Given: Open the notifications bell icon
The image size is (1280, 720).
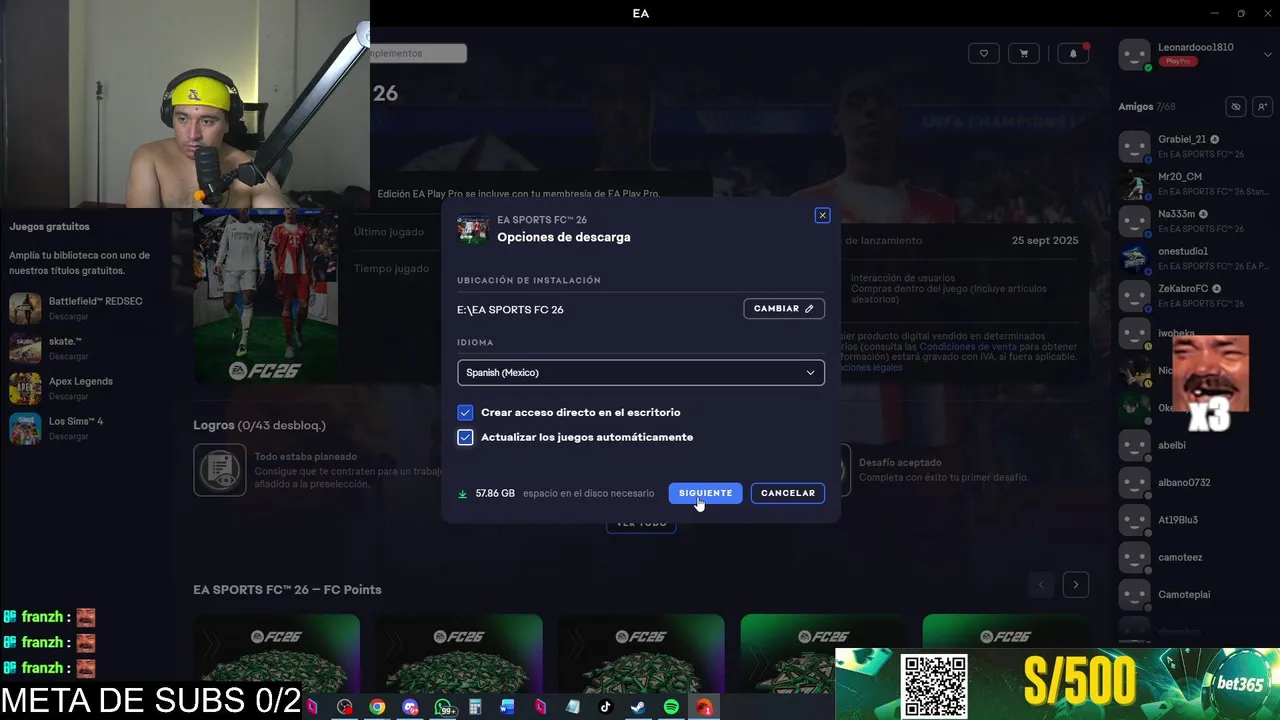Looking at the screenshot, I should [x=1073, y=53].
